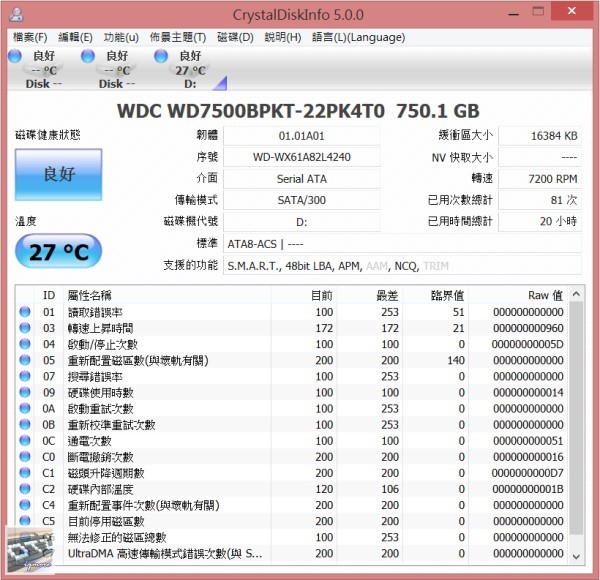600x580 pixels.
Task: Select the 轉速上昇時間 attribute row
Action: coord(292,328)
